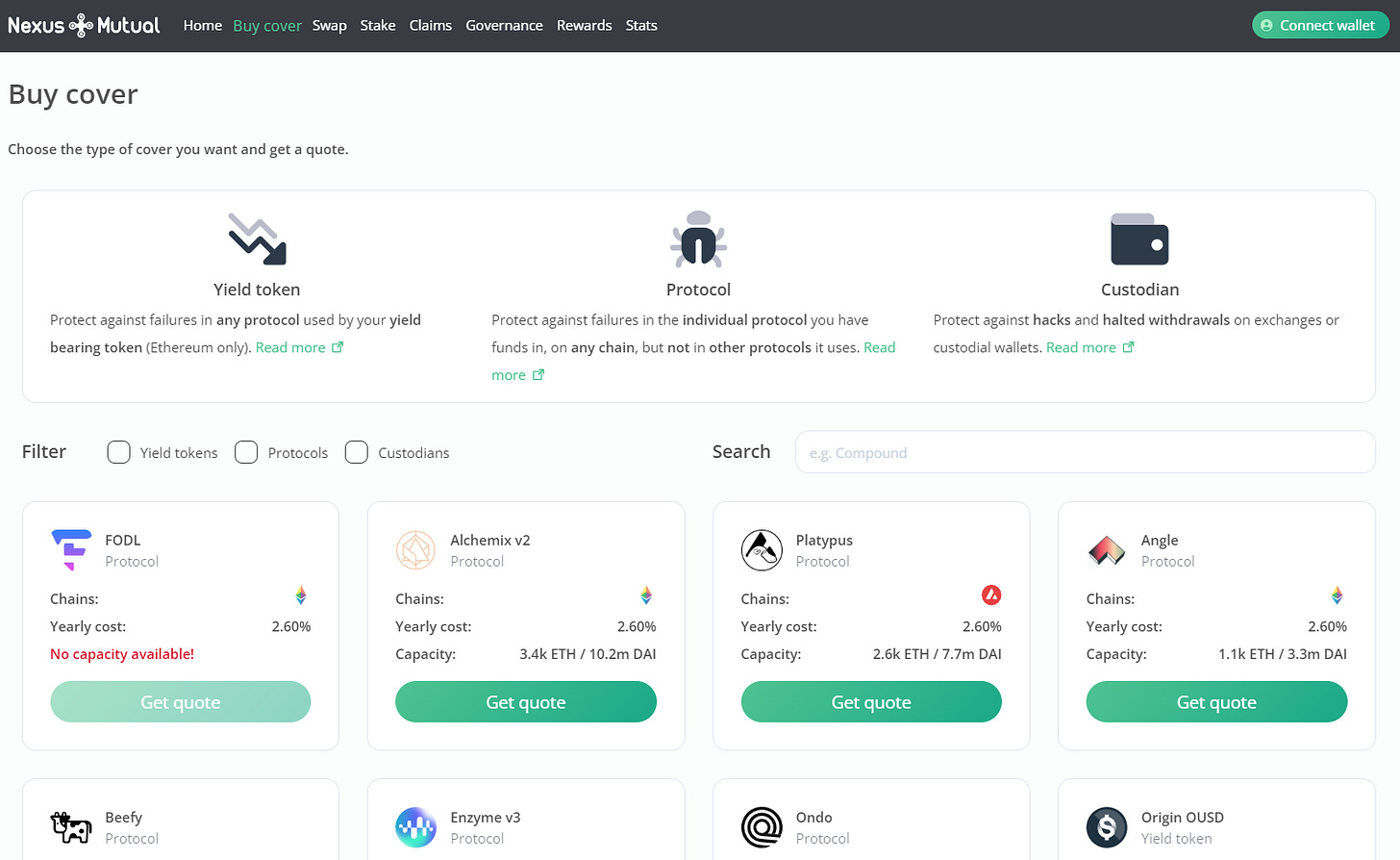Open the Claims page
The height and width of the screenshot is (860, 1400).
pos(431,25)
